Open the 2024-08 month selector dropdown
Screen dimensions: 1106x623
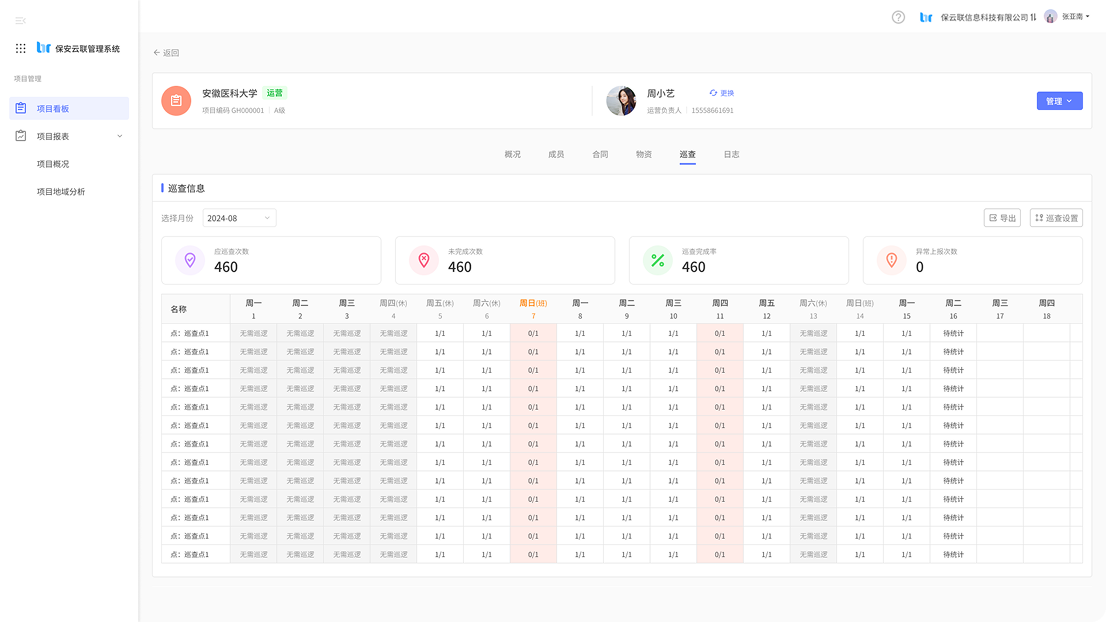(239, 218)
